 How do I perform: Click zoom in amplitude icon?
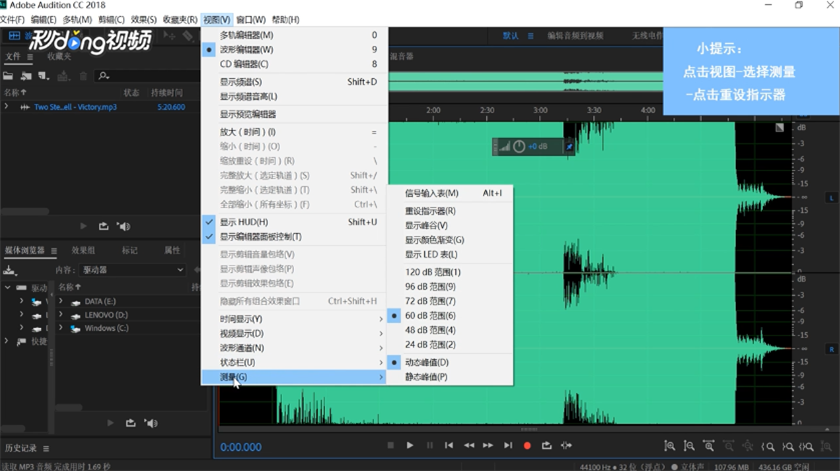coord(670,446)
